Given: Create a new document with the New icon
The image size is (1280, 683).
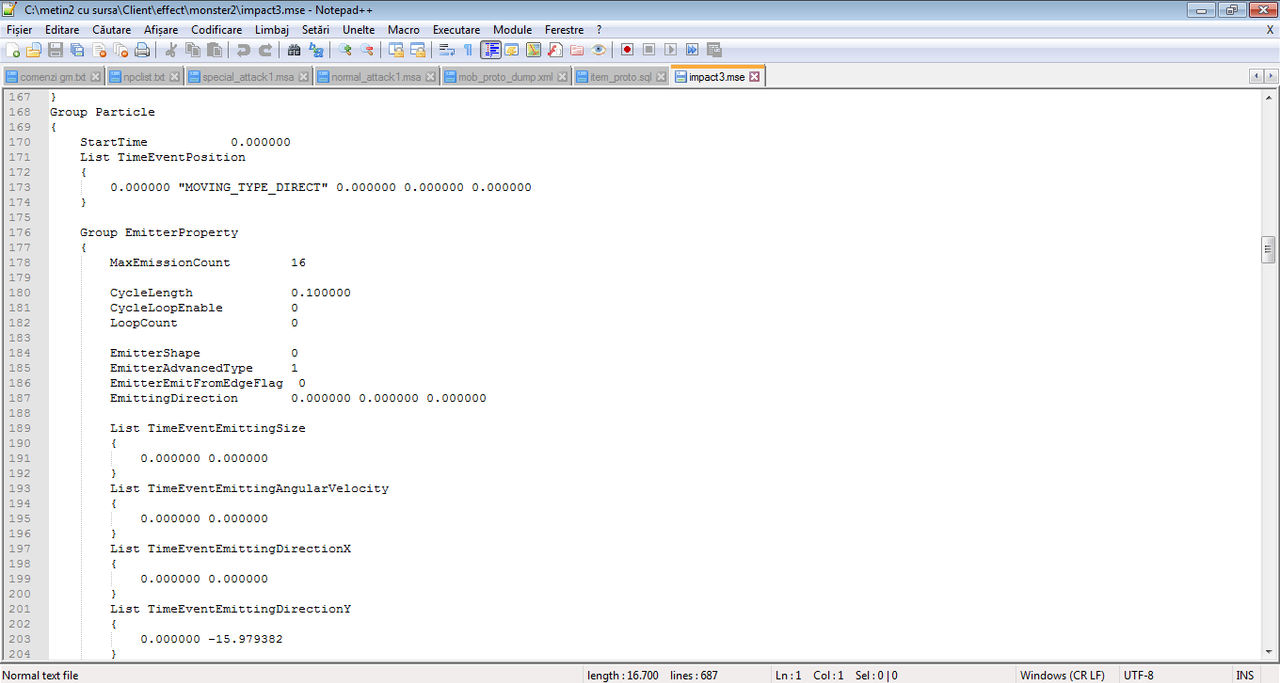Looking at the screenshot, I should 13,50.
